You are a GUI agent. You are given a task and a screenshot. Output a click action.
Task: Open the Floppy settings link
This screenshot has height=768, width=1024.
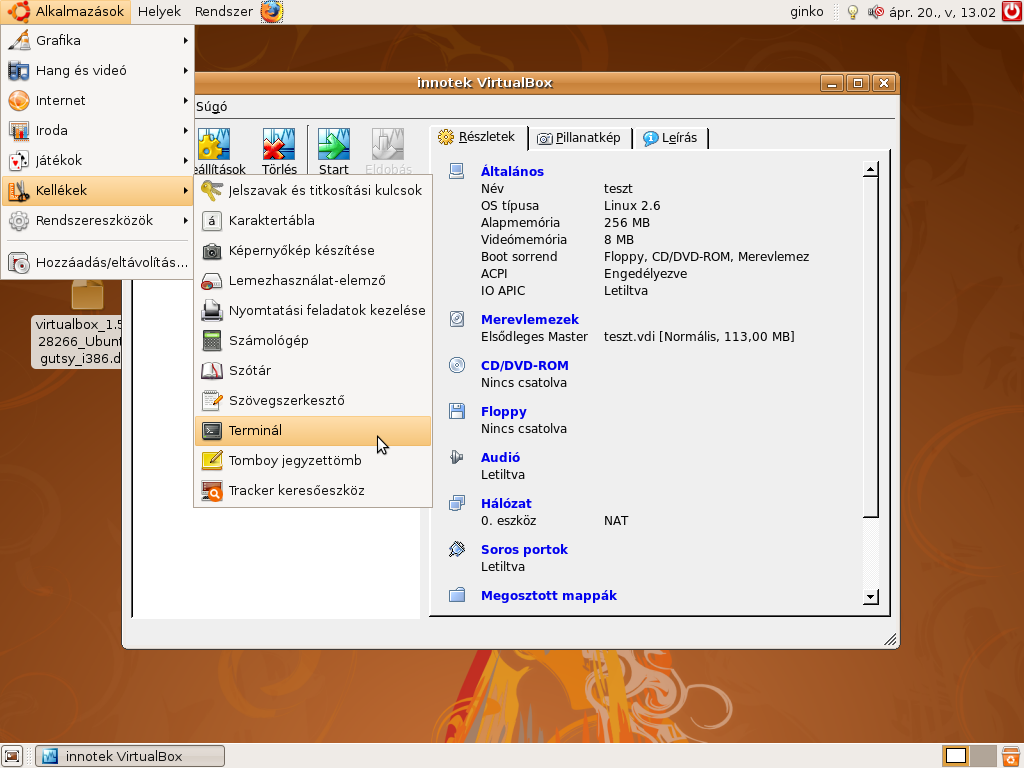pyautogui.click(x=504, y=411)
